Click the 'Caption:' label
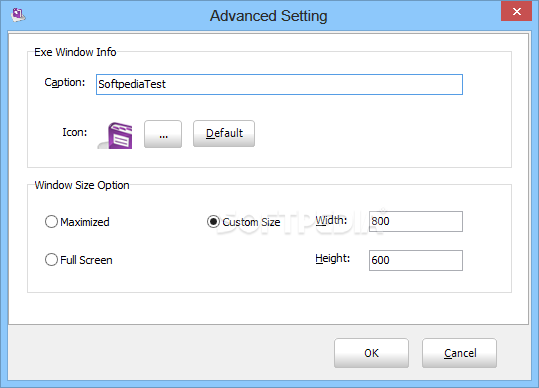Viewport: 539px width, 388px height. tap(65, 82)
